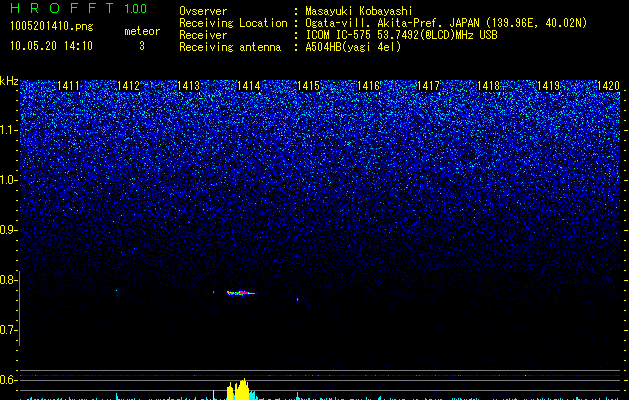The width and height of the screenshot is (629, 400).
Task: Click the bright meteor echo streak near 1414
Action: pyautogui.click(x=241, y=293)
